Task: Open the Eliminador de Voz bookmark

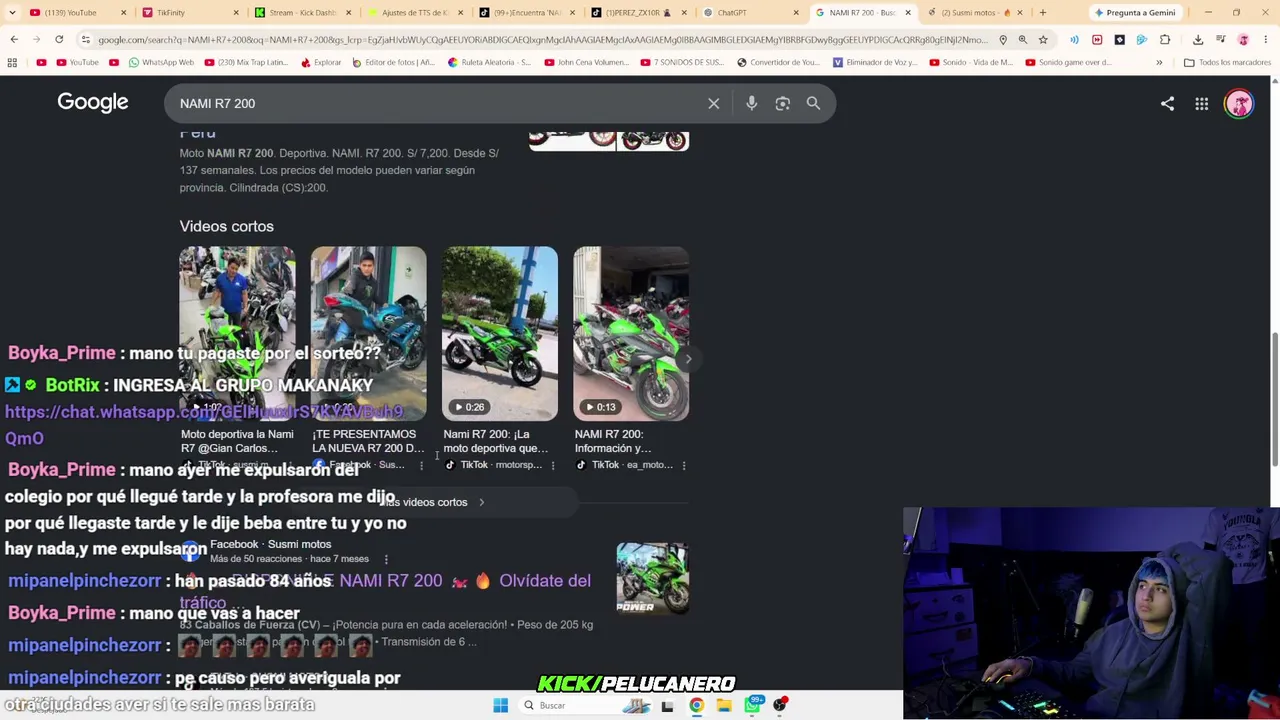Action: [x=875, y=62]
